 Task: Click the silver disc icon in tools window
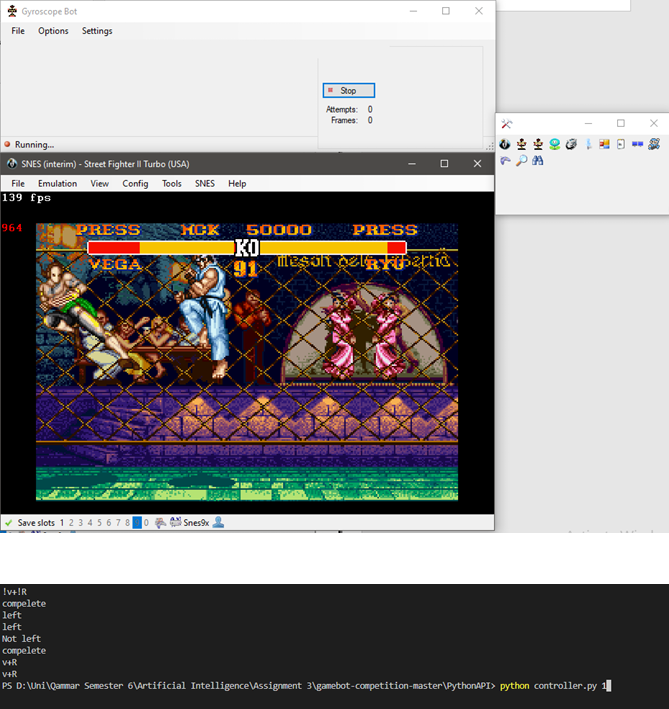571,144
